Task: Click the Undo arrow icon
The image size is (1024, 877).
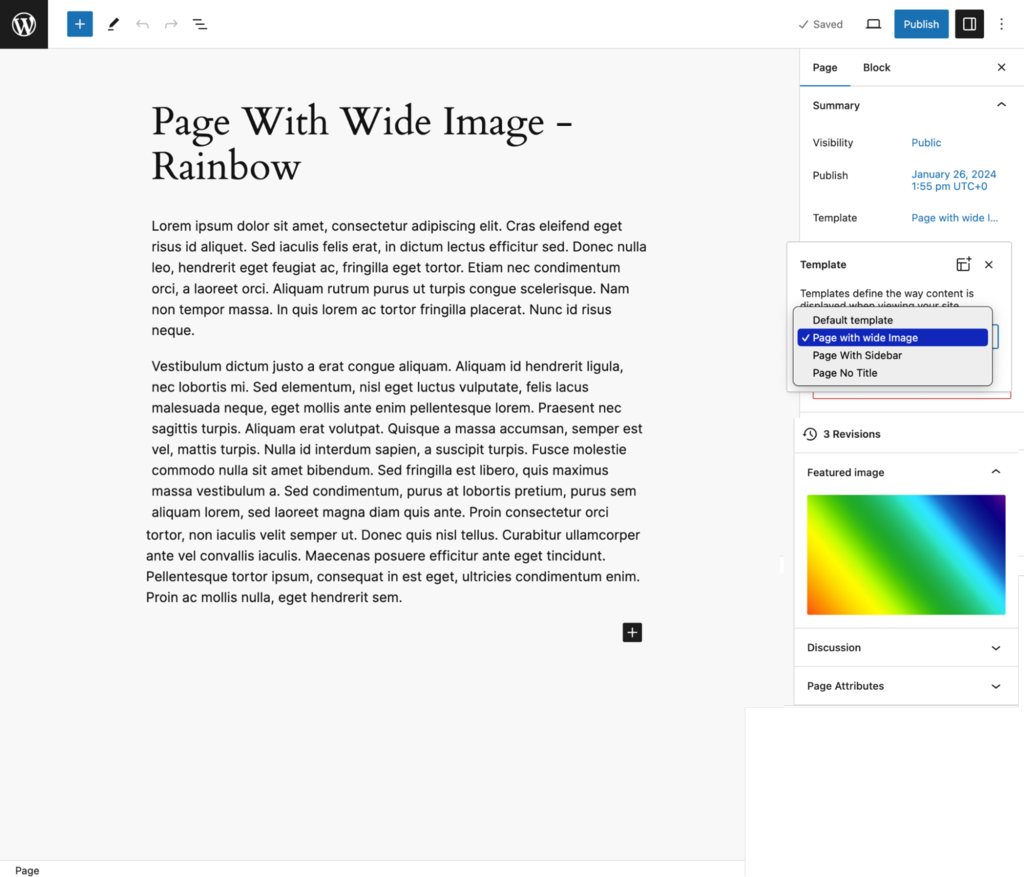Action: click(x=142, y=24)
